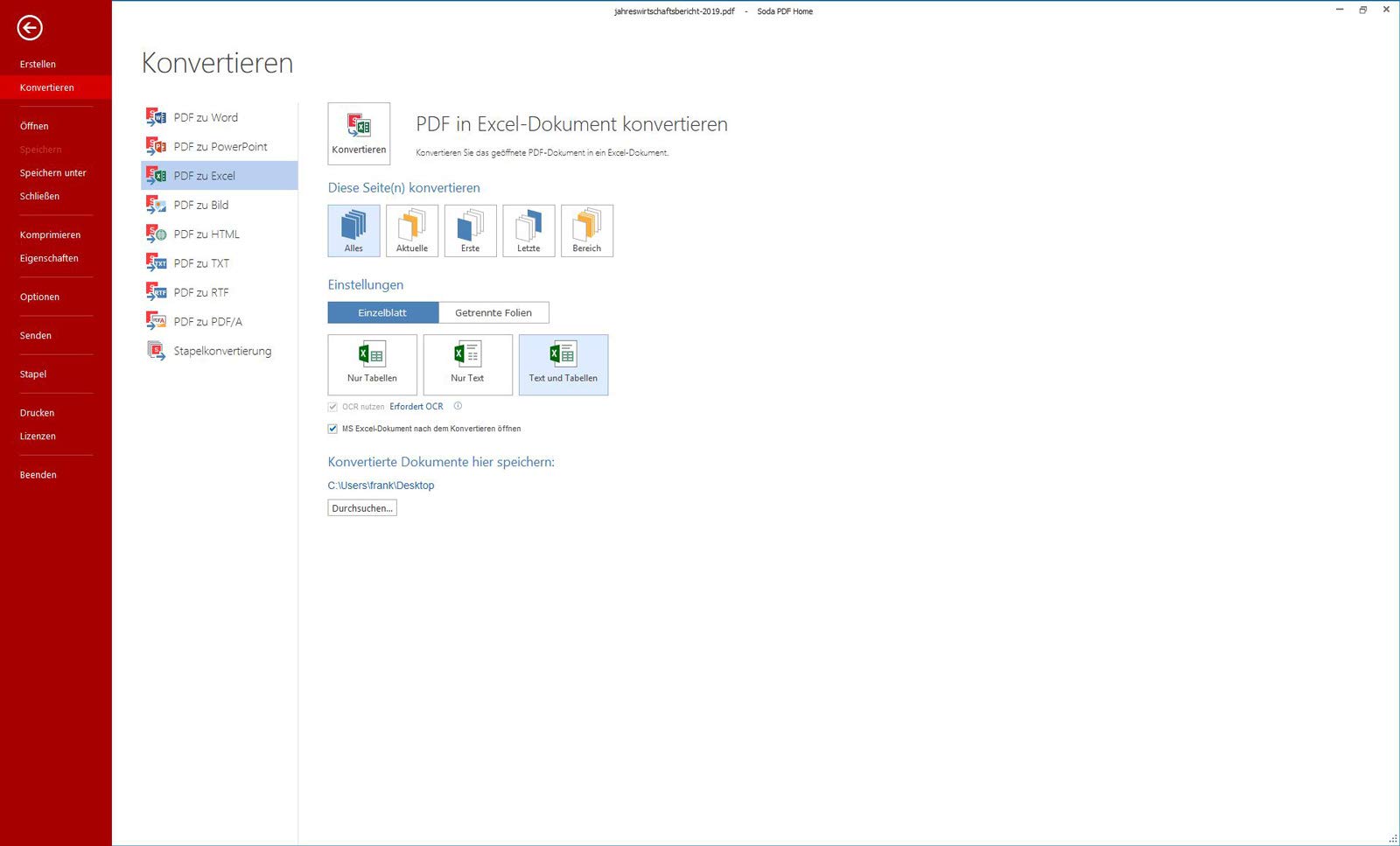Screen dimensions: 1400x846
Task: Select Nur Tabellen conversion mode
Action: (x=372, y=365)
